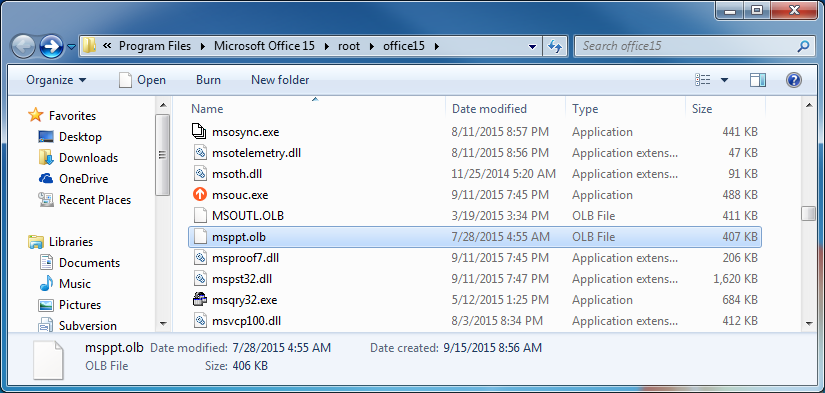Click the Change your view icon

click(x=702, y=80)
